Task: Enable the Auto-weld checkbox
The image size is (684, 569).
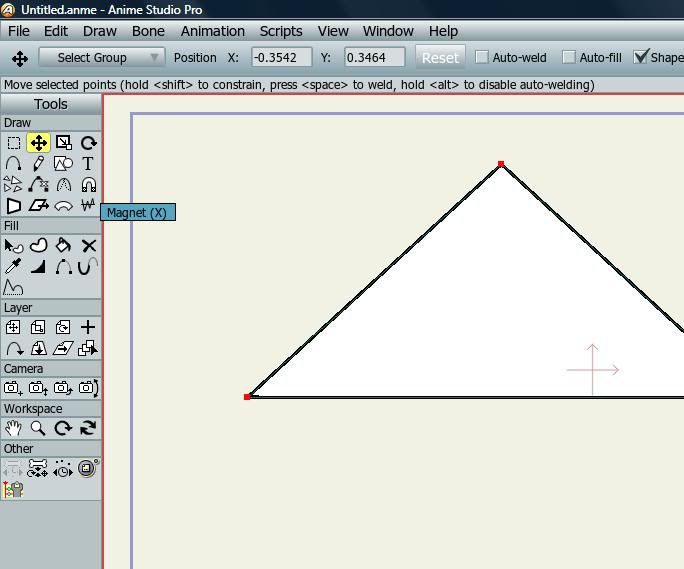Action: coord(482,58)
